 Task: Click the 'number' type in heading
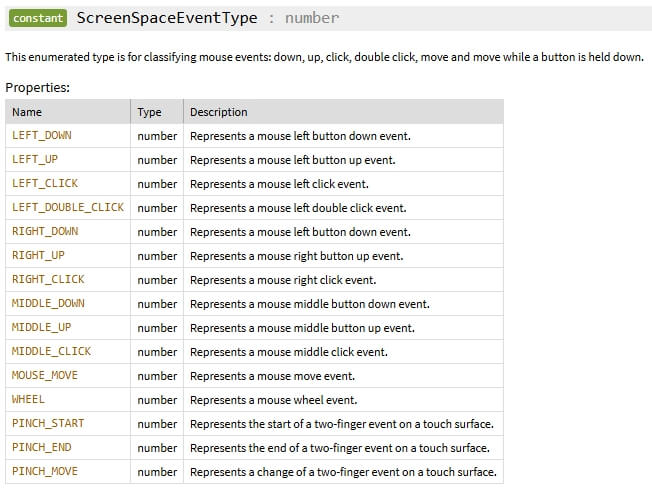tap(312, 18)
